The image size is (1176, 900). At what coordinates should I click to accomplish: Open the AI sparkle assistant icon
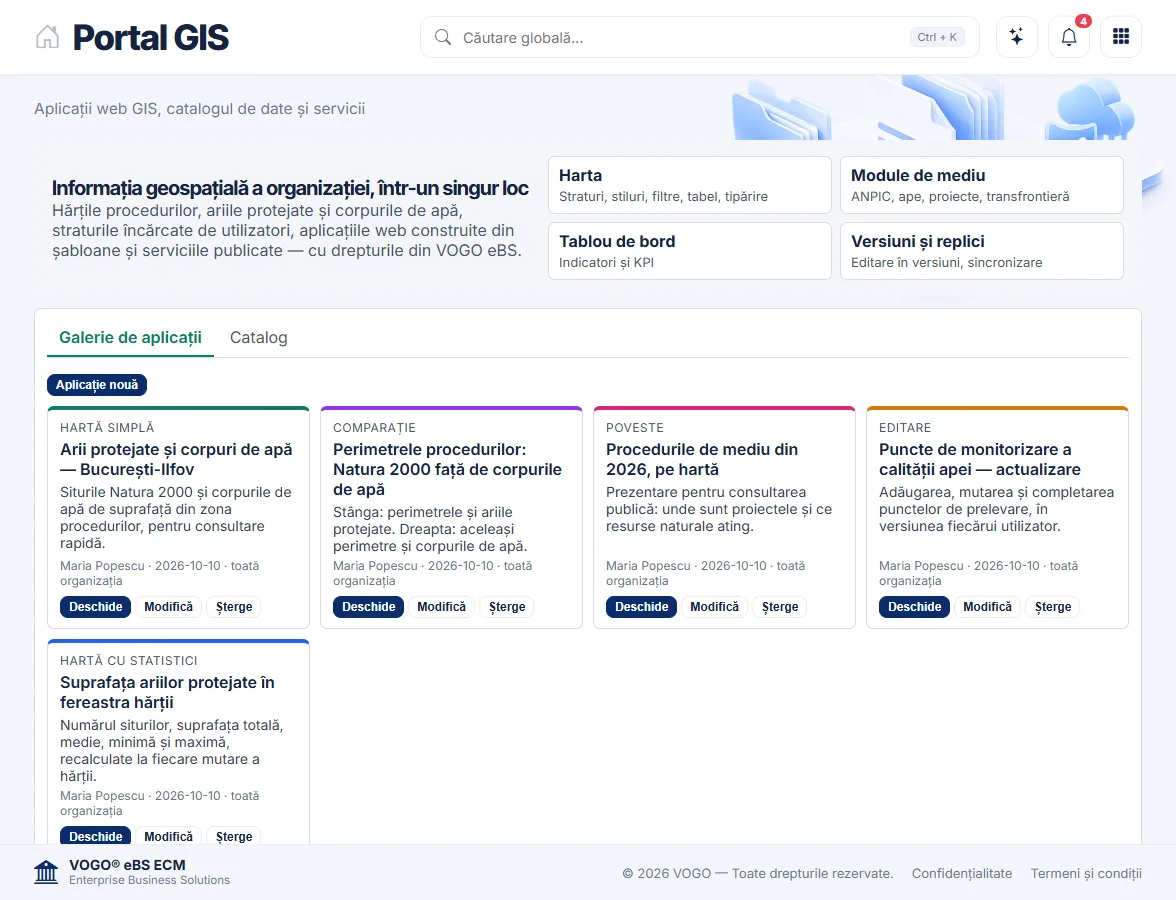coord(1016,37)
